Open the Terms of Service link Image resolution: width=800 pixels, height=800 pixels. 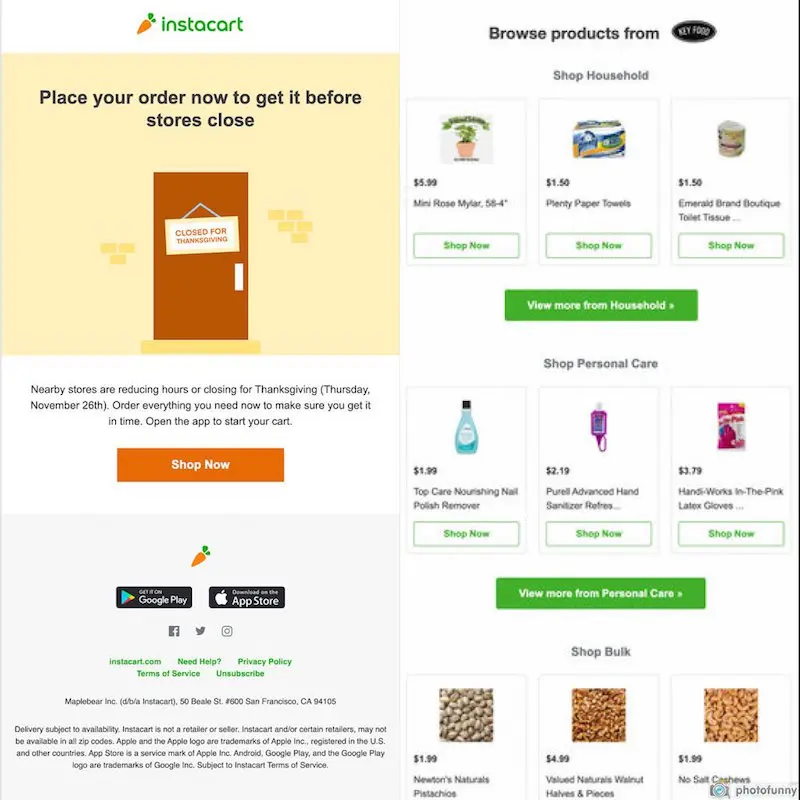click(169, 673)
